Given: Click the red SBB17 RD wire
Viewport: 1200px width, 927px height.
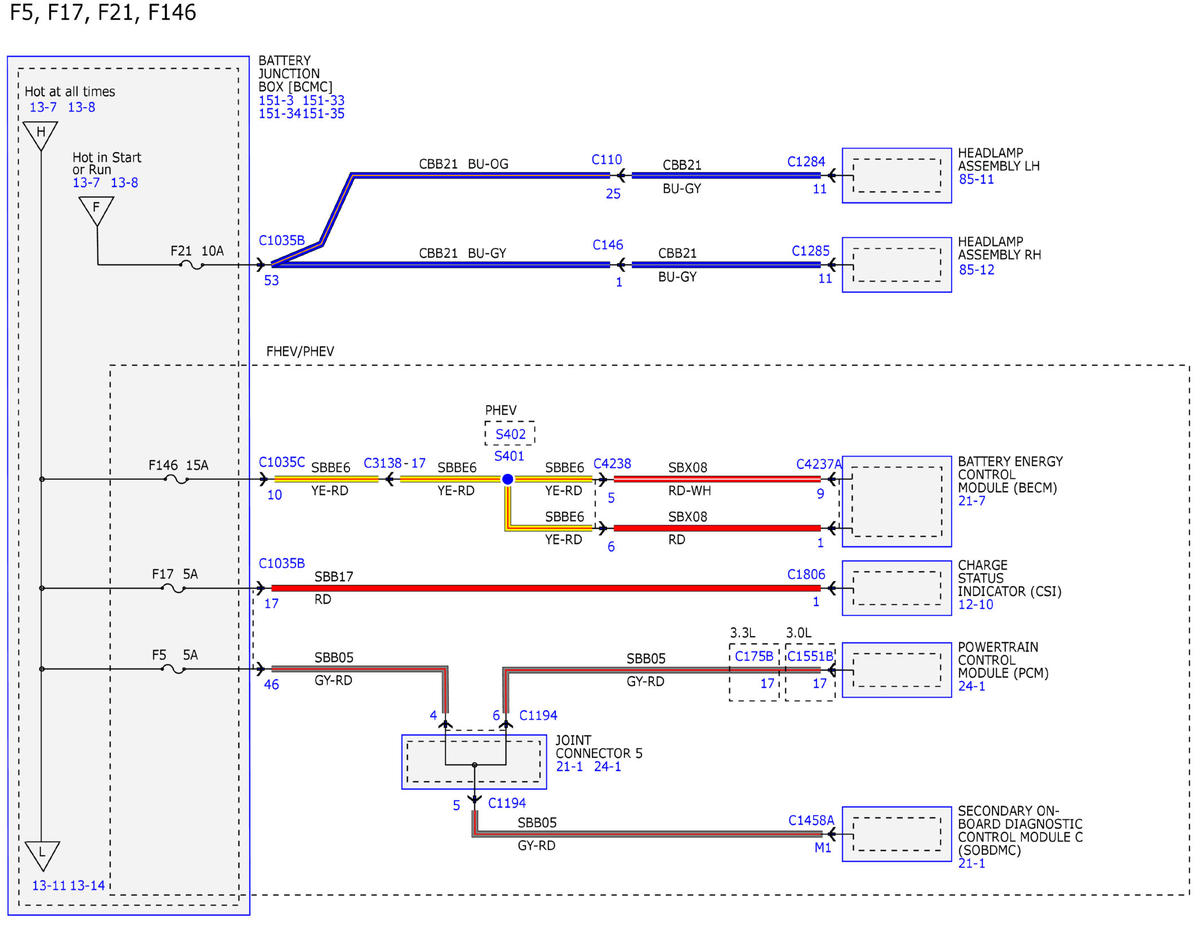Looking at the screenshot, I should [546, 589].
